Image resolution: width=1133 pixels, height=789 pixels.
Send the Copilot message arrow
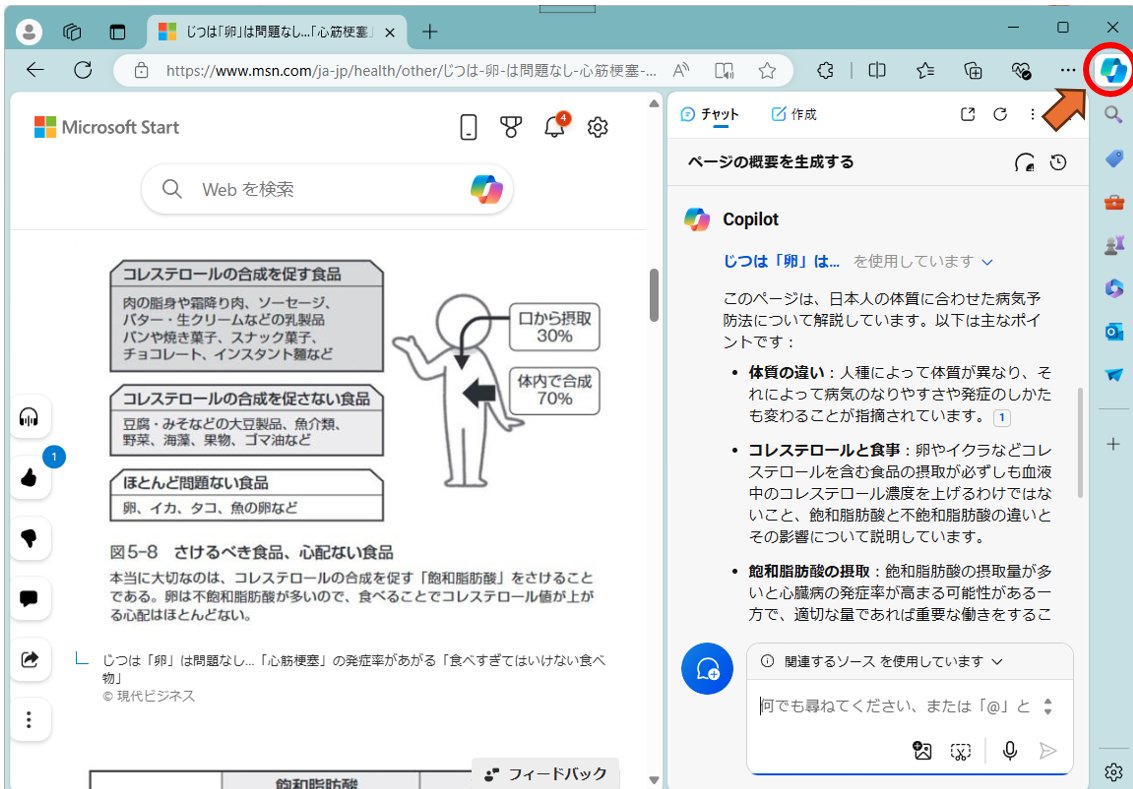pyautogui.click(x=1048, y=751)
